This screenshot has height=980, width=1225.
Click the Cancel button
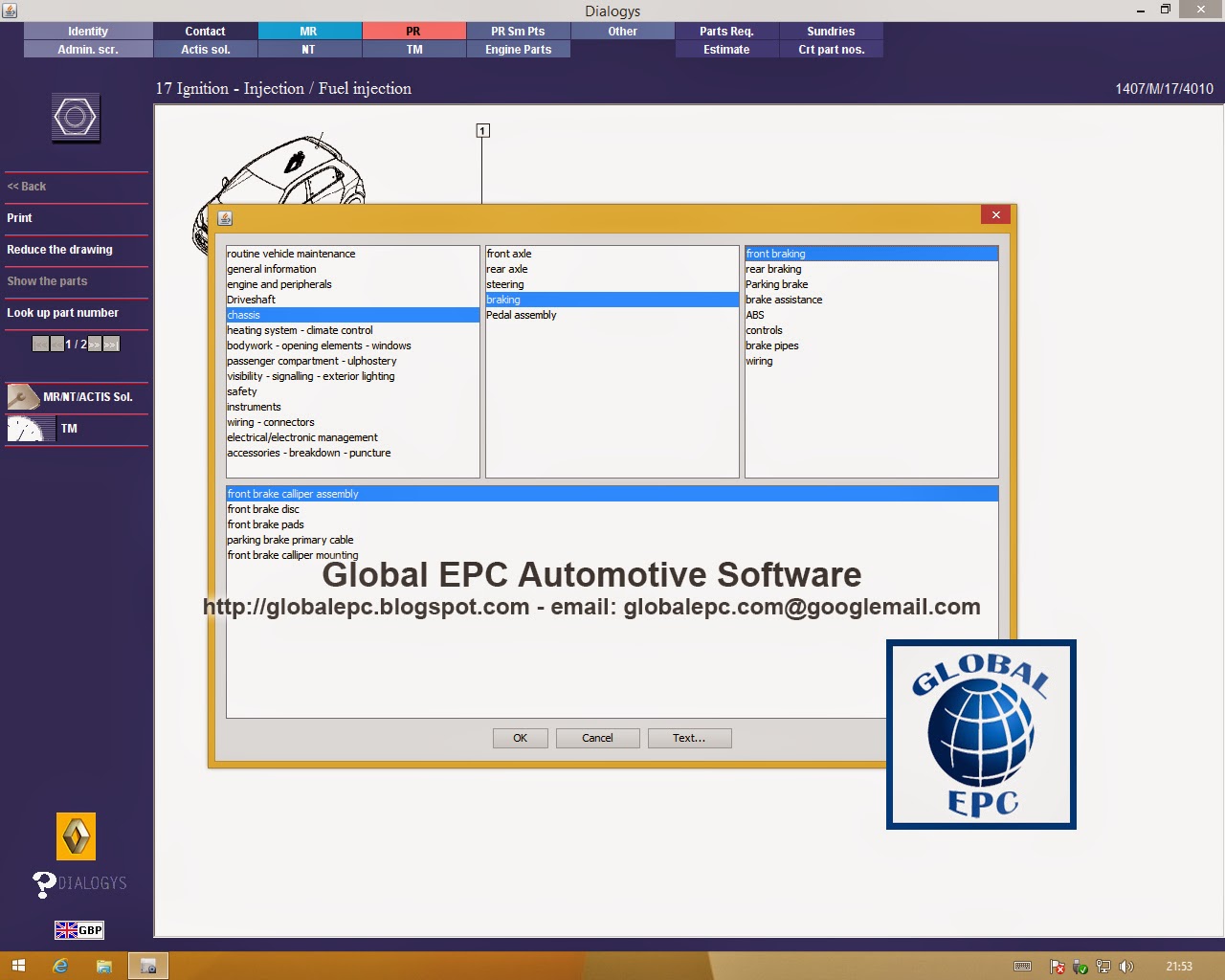tap(597, 738)
